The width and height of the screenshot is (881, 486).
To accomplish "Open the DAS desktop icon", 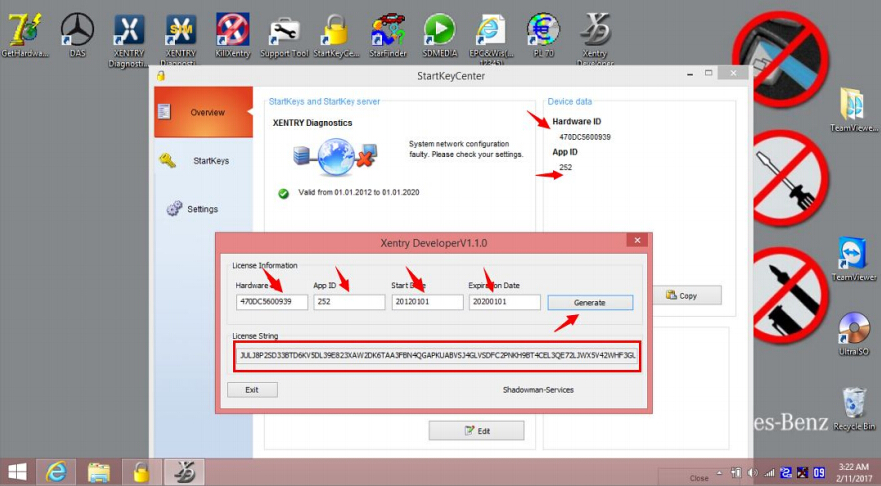I will point(78,30).
